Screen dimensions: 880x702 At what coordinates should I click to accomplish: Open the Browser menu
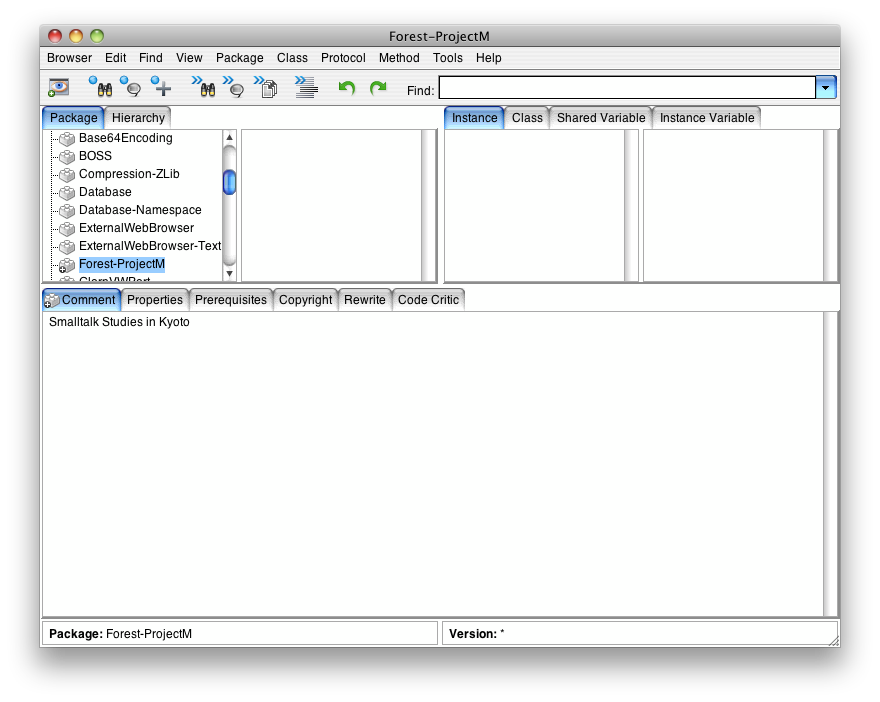[x=70, y=58]
